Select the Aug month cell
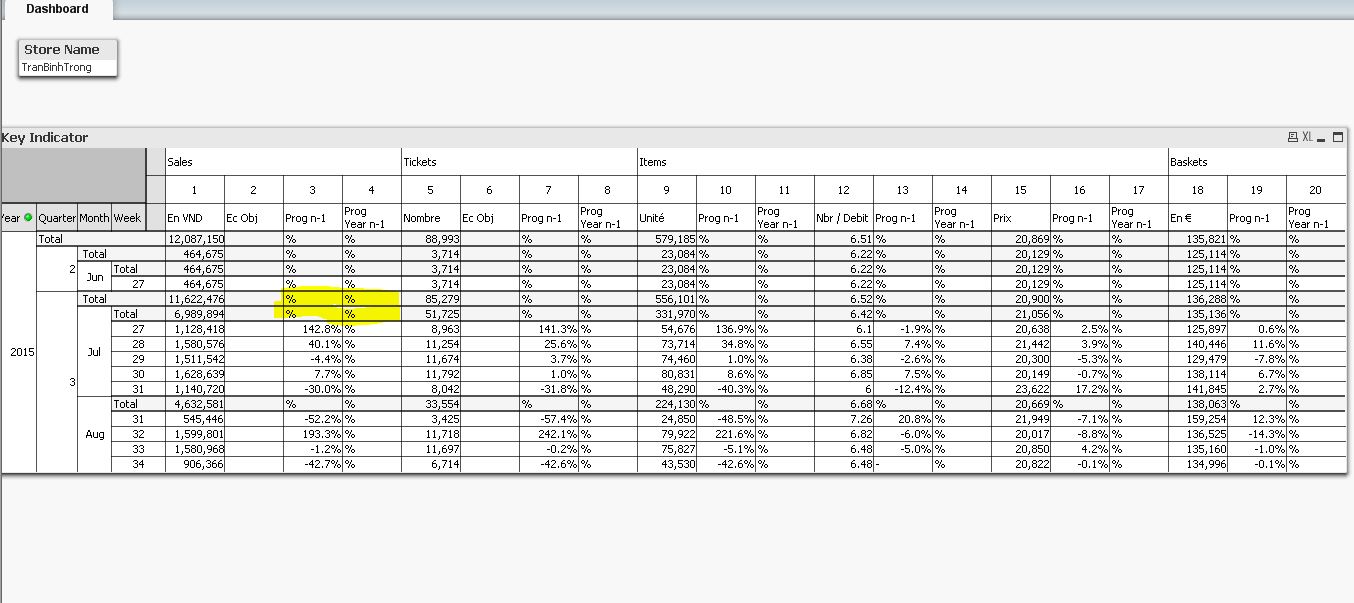Viewport: 1354px width, 603px height. click(94, 435)
